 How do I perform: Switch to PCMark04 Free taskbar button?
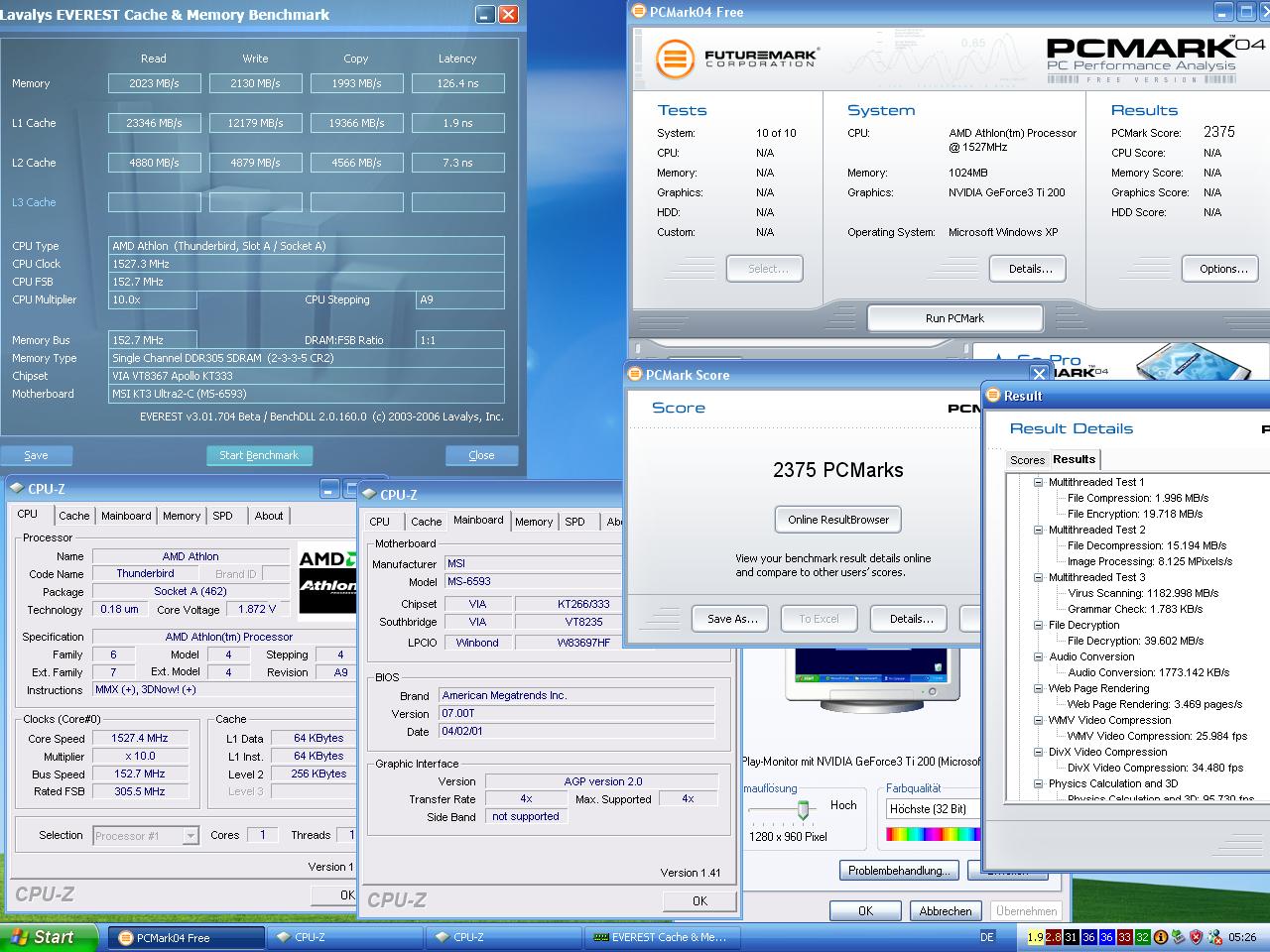tap(186, 937)
